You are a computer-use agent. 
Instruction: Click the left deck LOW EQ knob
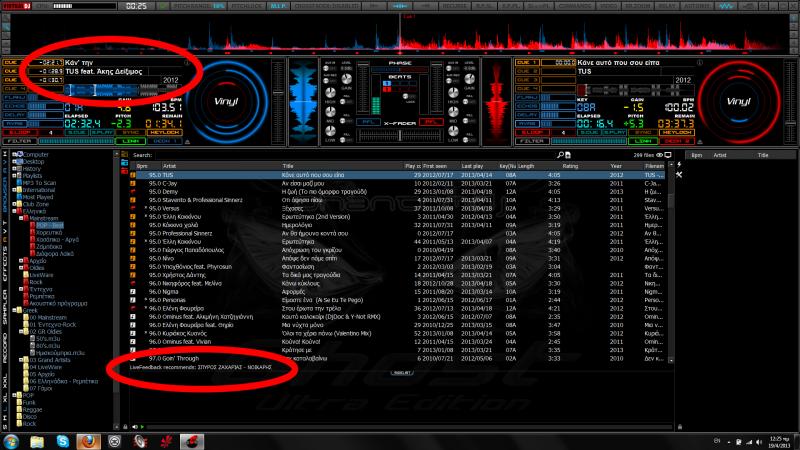point(330,131)
